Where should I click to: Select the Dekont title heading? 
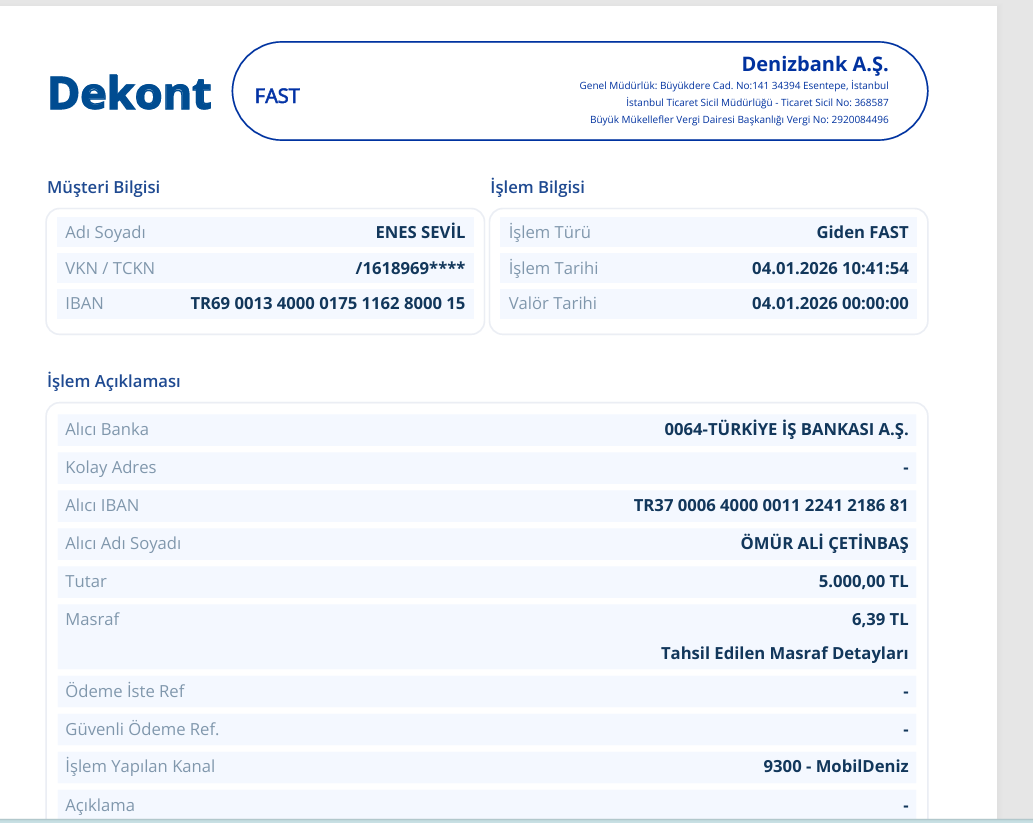130,94
